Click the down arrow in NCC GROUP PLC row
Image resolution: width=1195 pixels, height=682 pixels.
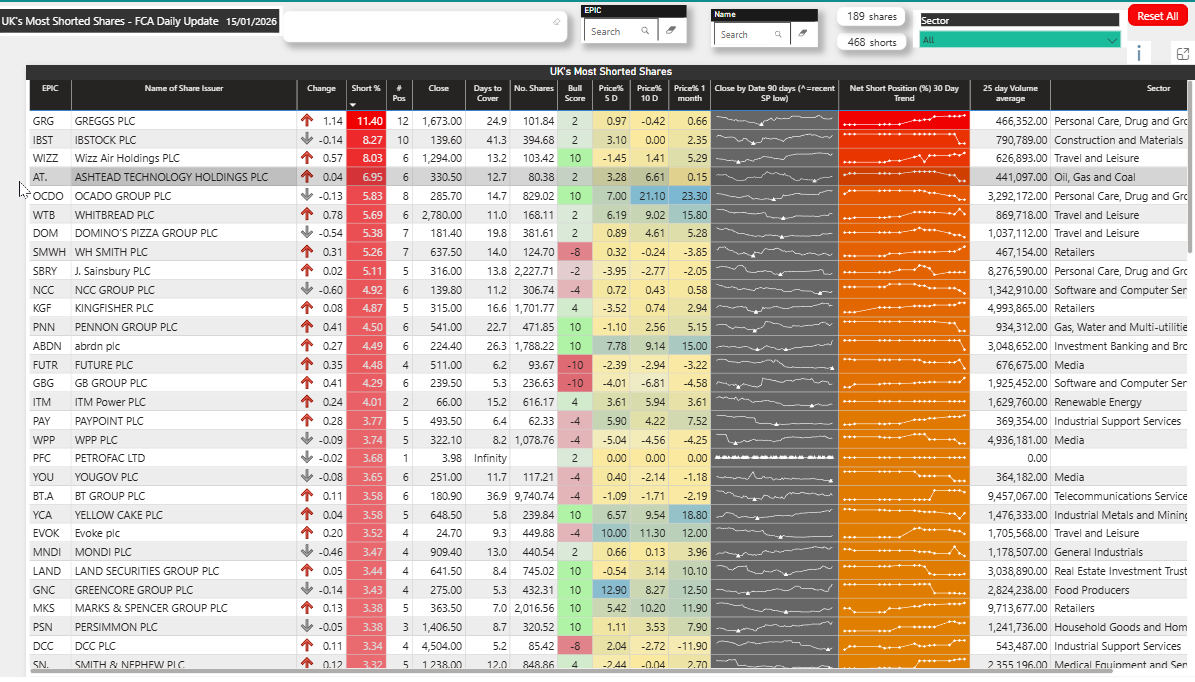307,290
